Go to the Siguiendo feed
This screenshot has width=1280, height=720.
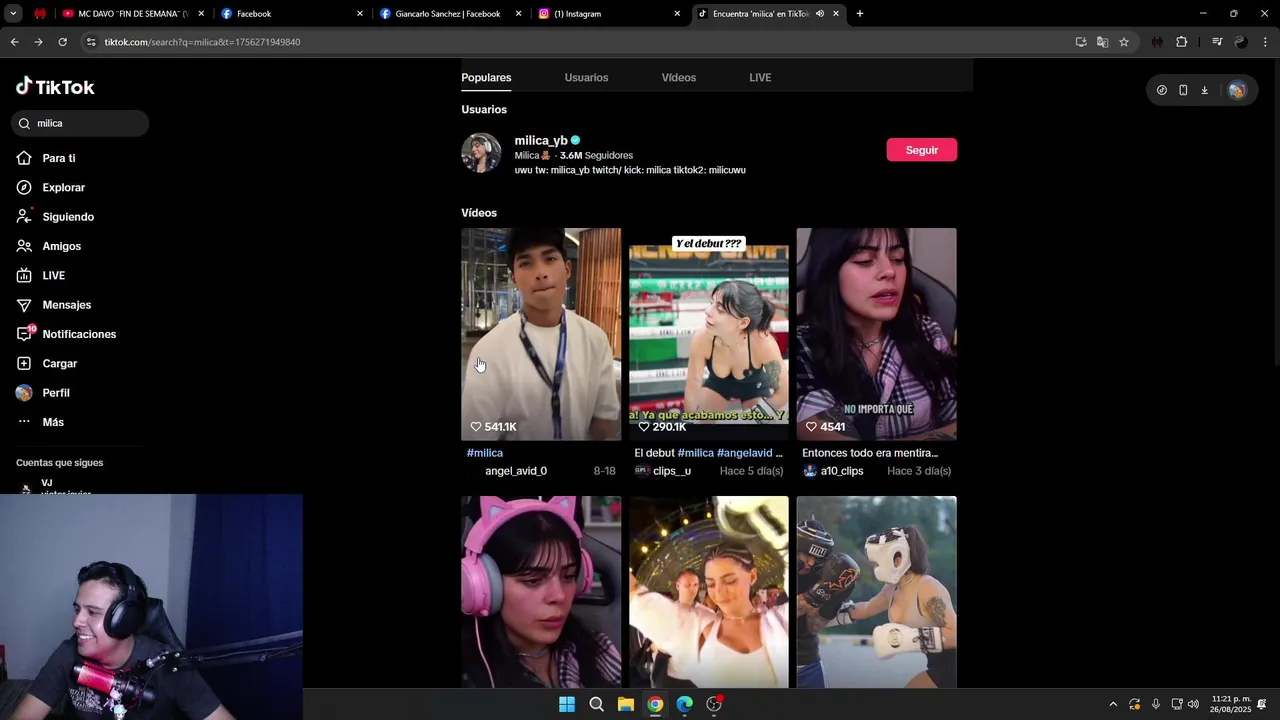(x=68, y=217)
